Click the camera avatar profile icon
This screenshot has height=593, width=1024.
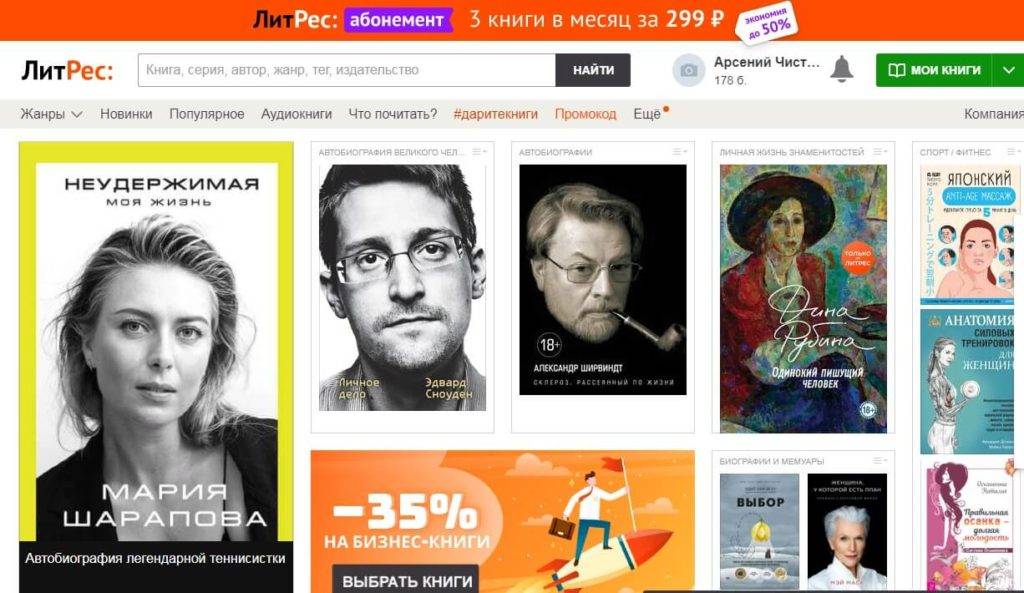point(689,70)
